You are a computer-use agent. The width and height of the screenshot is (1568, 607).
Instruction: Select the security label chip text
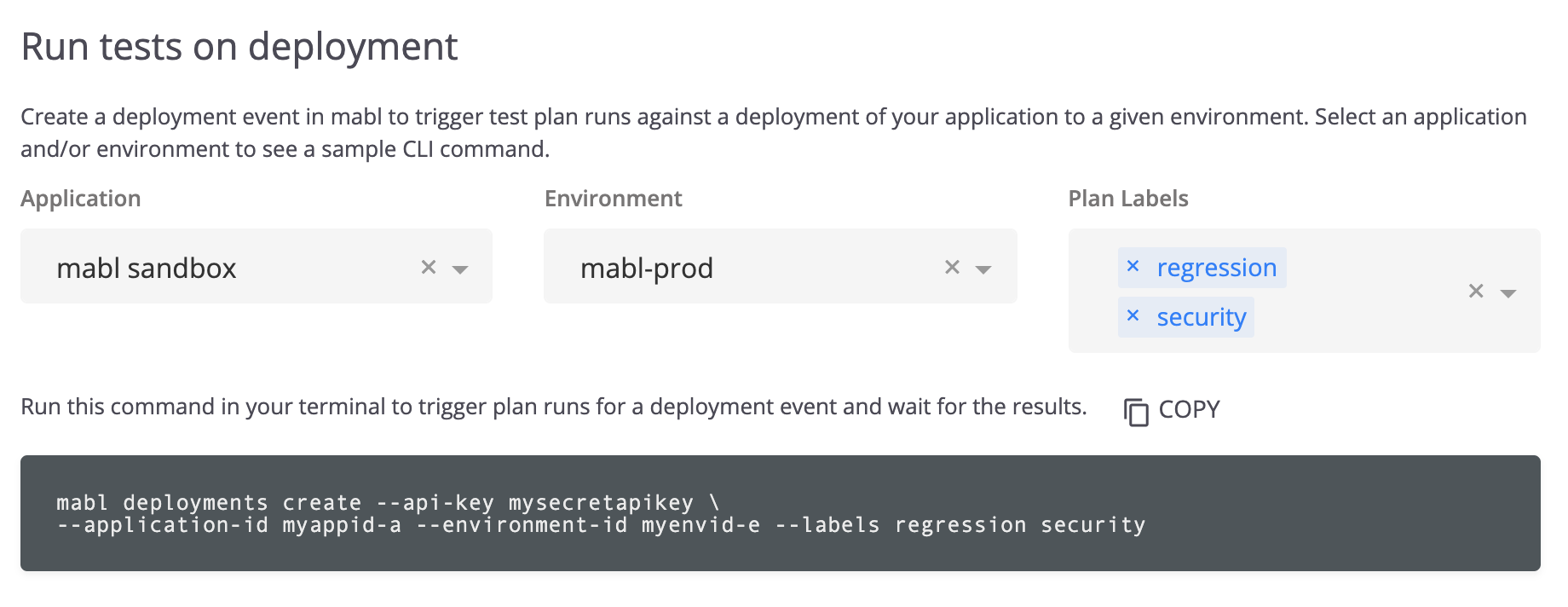coord(1201,317)
